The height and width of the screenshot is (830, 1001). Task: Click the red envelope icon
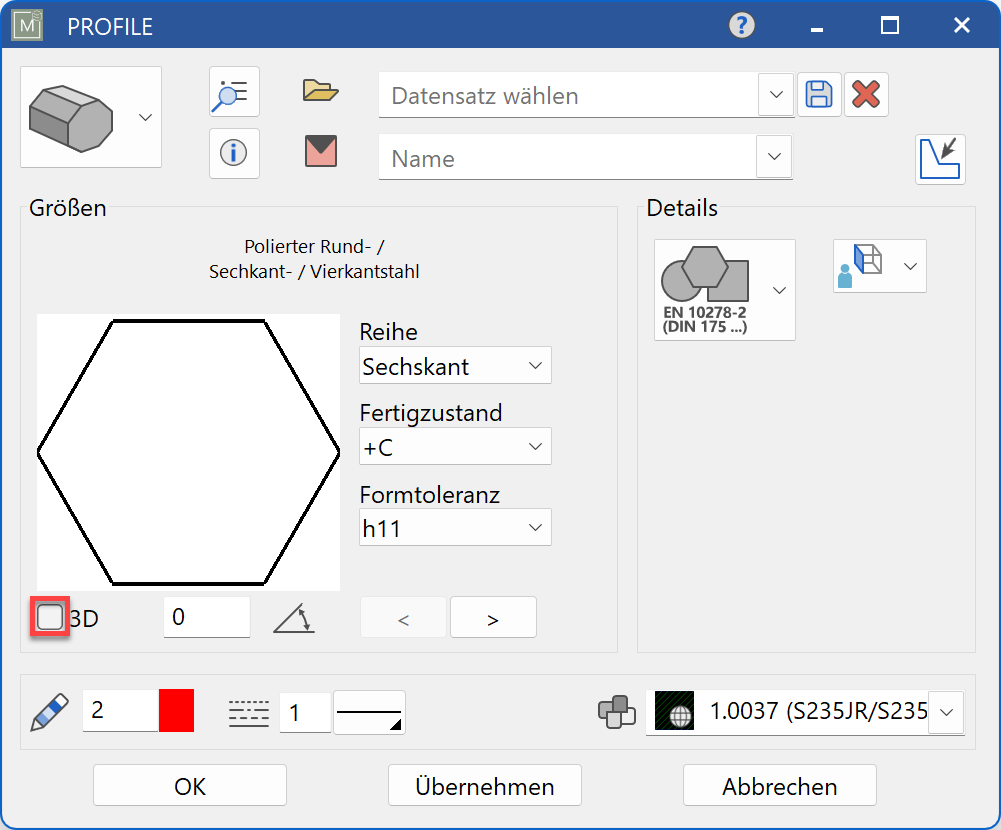tap(318, 153)
